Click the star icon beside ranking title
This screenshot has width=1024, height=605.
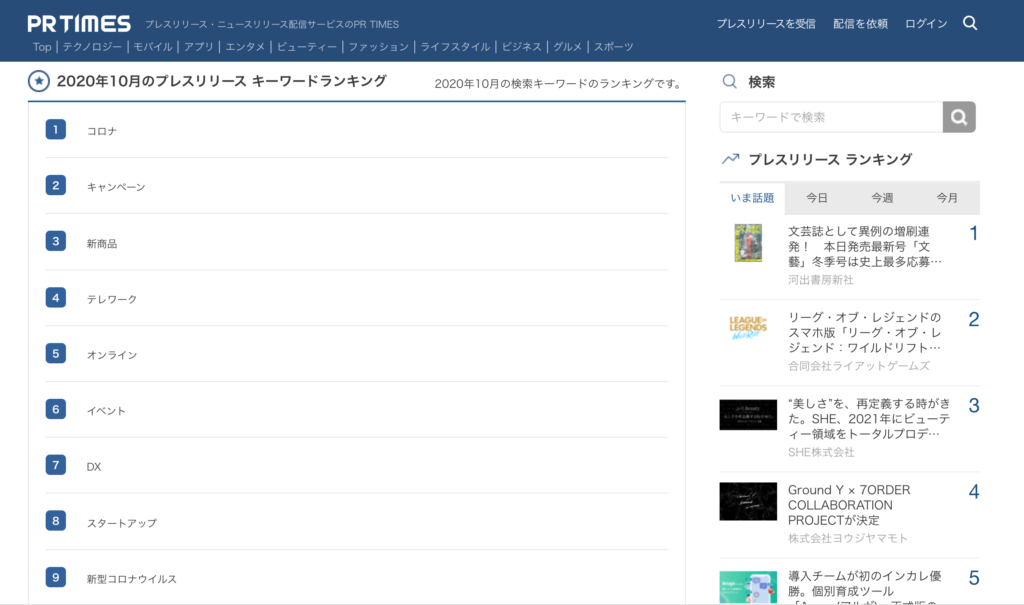coord(38,82)
